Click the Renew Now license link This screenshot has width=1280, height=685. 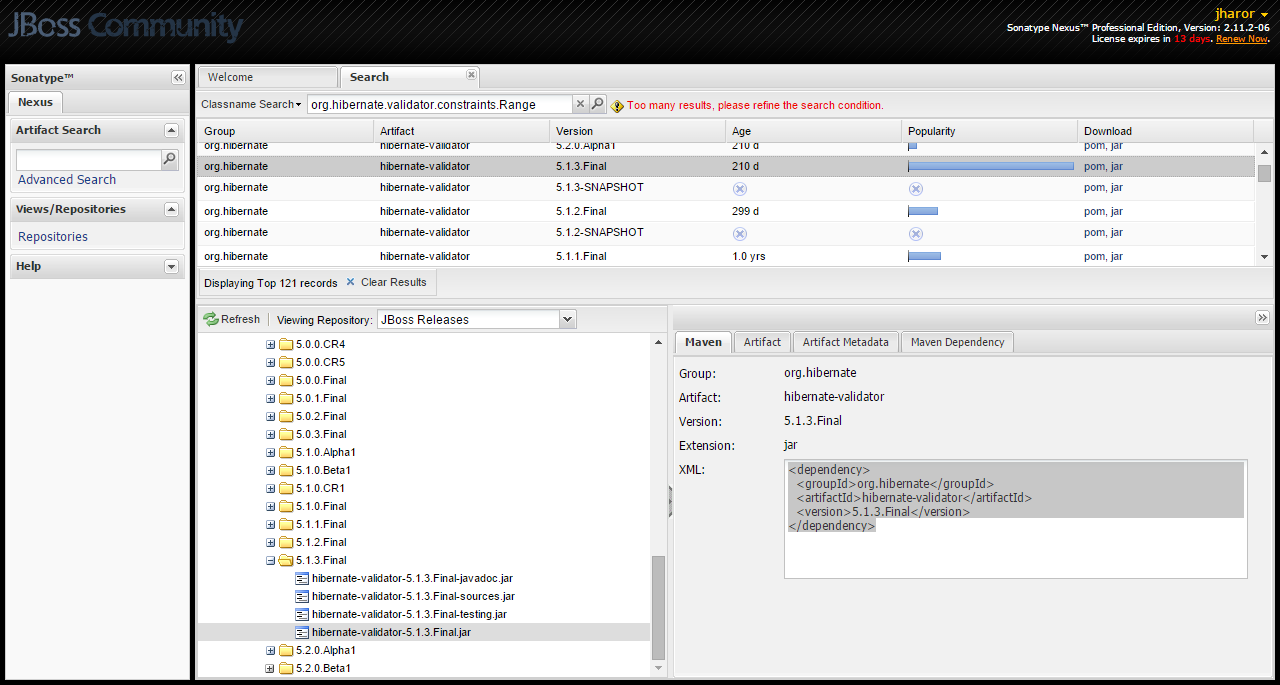tap(1242, 39)
